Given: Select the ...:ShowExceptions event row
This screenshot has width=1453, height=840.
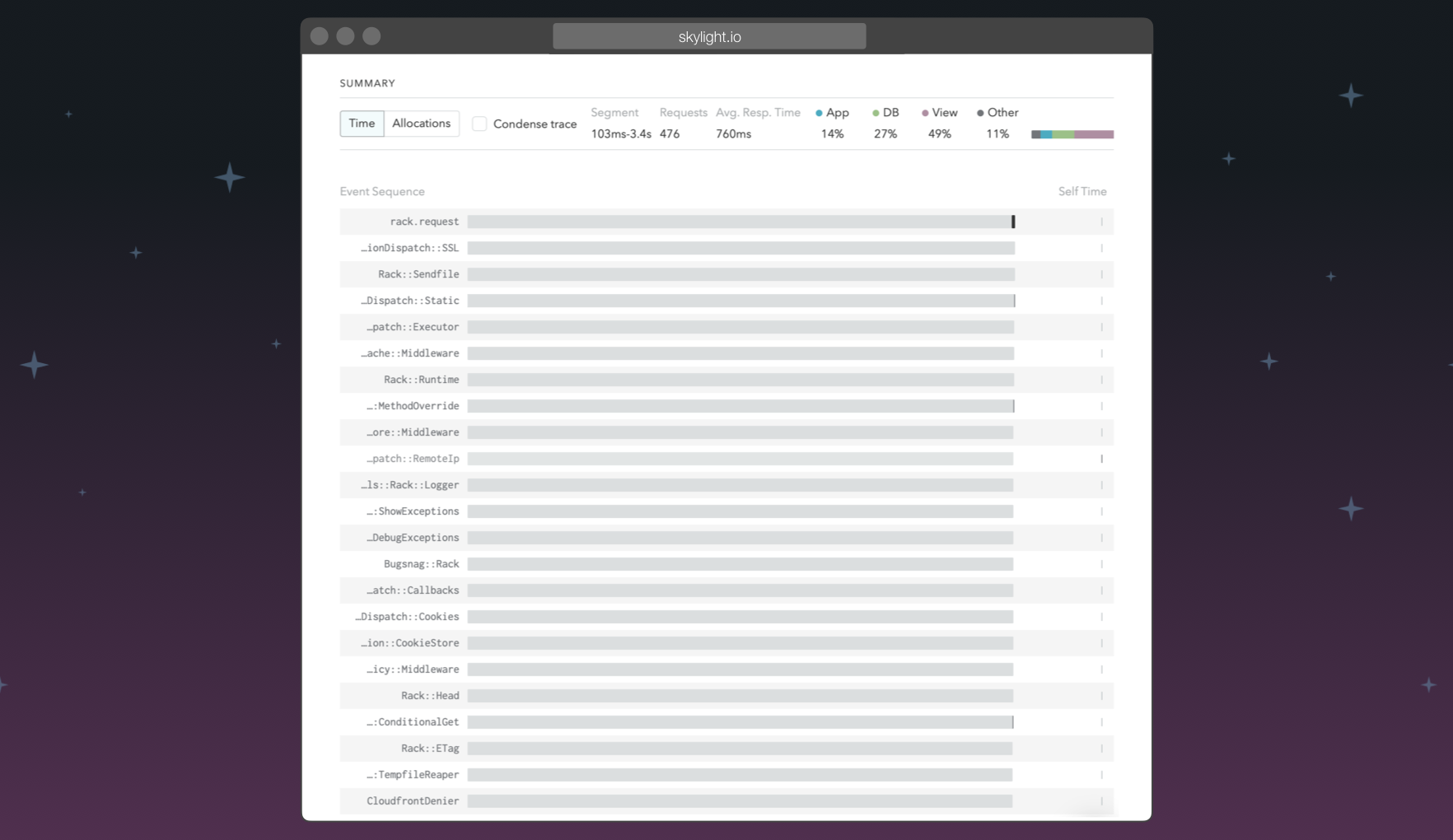Looking at the screenshot, I should (726, 511).
